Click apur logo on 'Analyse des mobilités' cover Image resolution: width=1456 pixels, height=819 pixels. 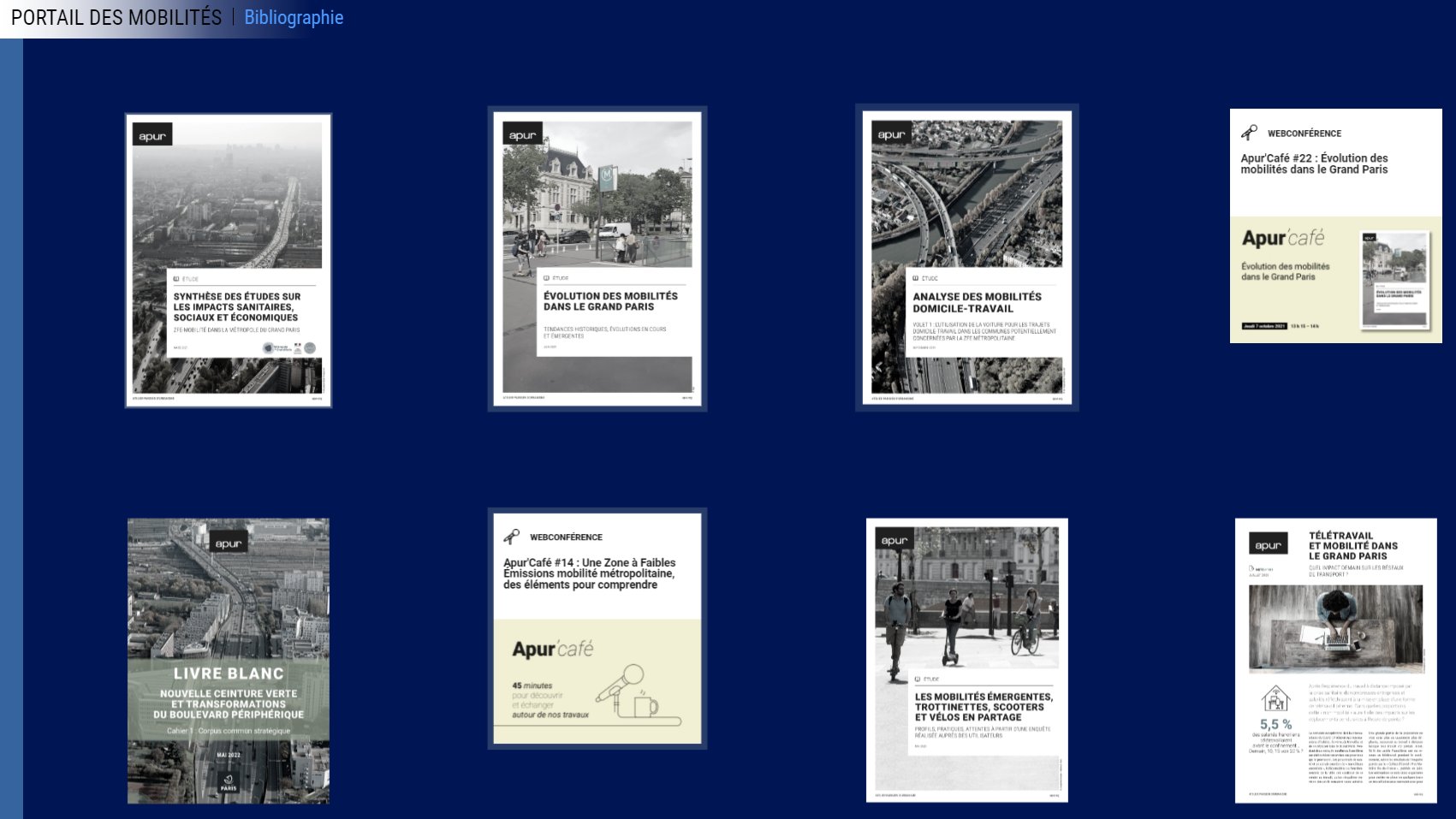coord(891,134)
